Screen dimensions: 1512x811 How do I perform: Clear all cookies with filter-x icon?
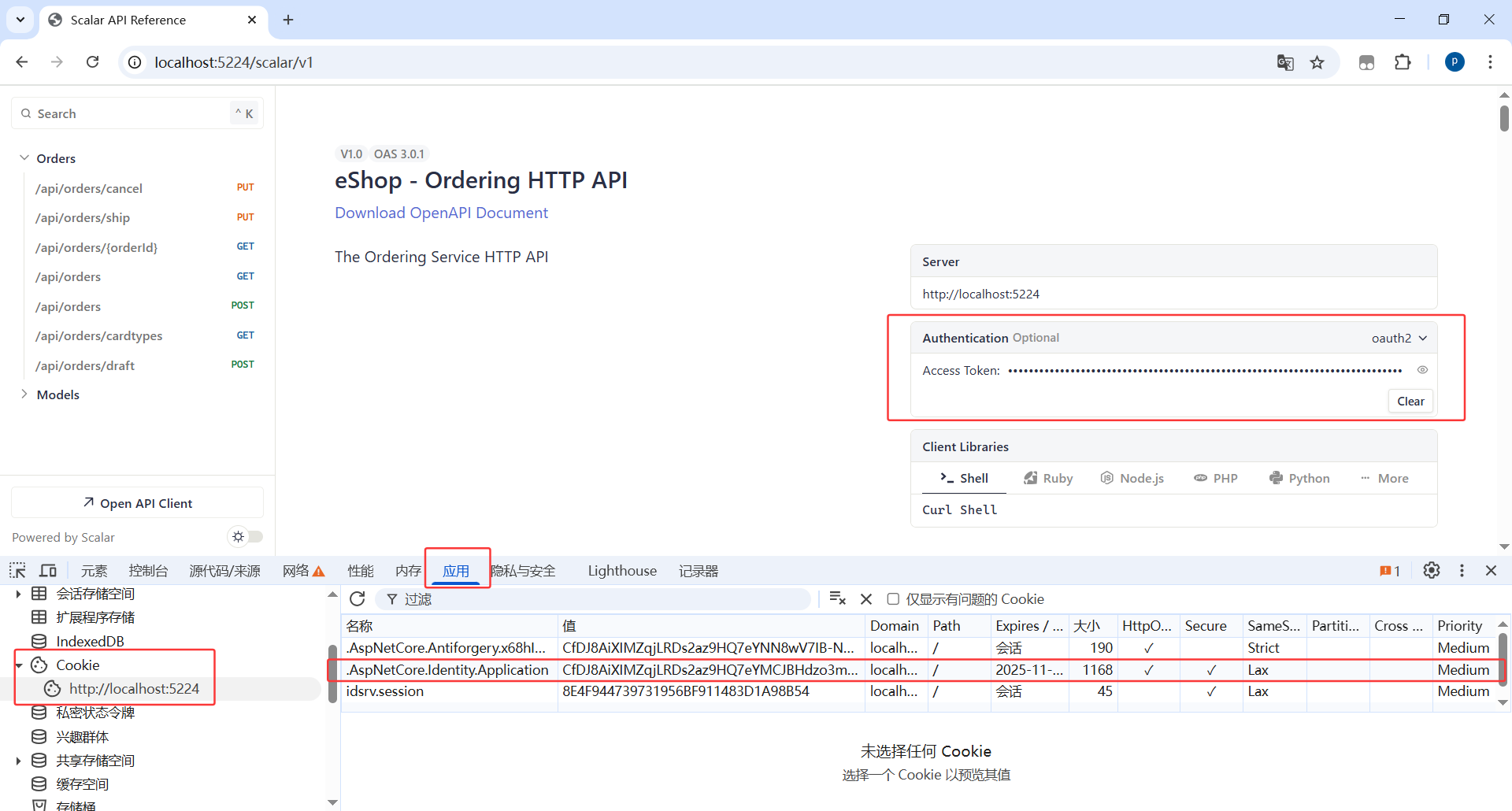pyautogui.click(x=837, y=599)
